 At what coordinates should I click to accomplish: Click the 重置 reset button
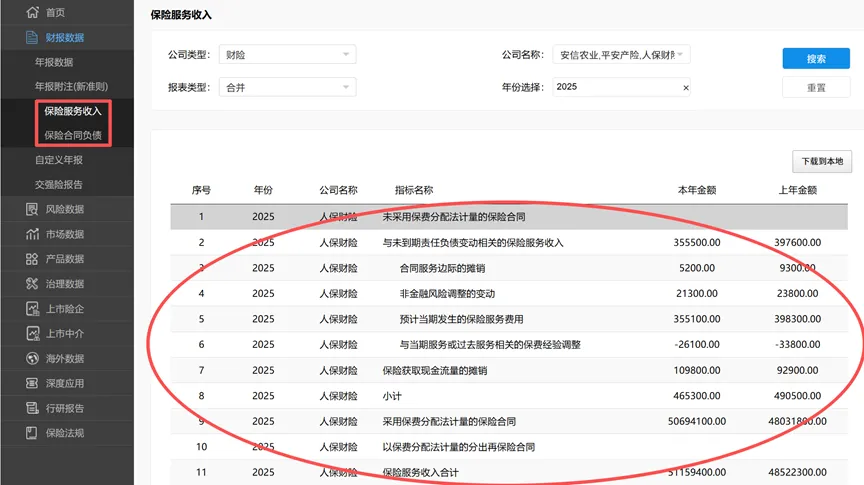tap(816, 88)
